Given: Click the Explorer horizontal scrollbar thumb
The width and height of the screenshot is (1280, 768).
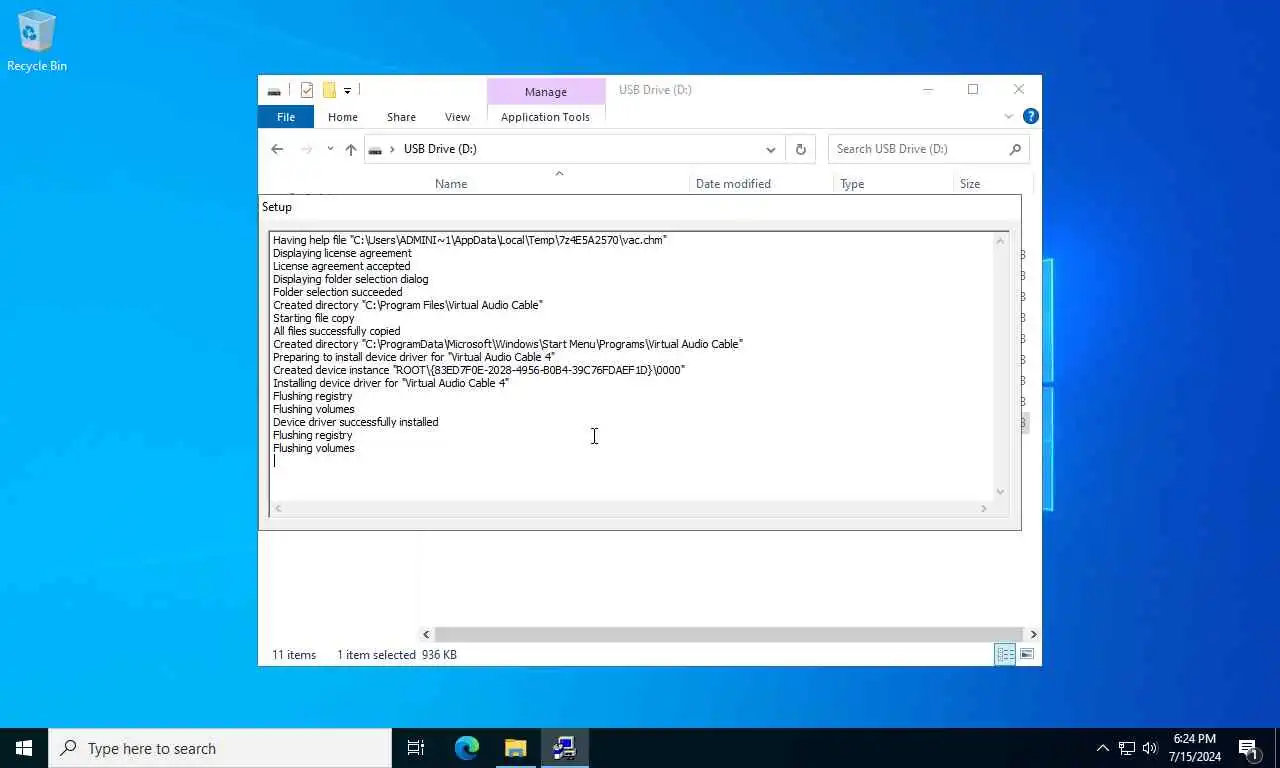Looking at the screenshot, I should tap(729, 634).
